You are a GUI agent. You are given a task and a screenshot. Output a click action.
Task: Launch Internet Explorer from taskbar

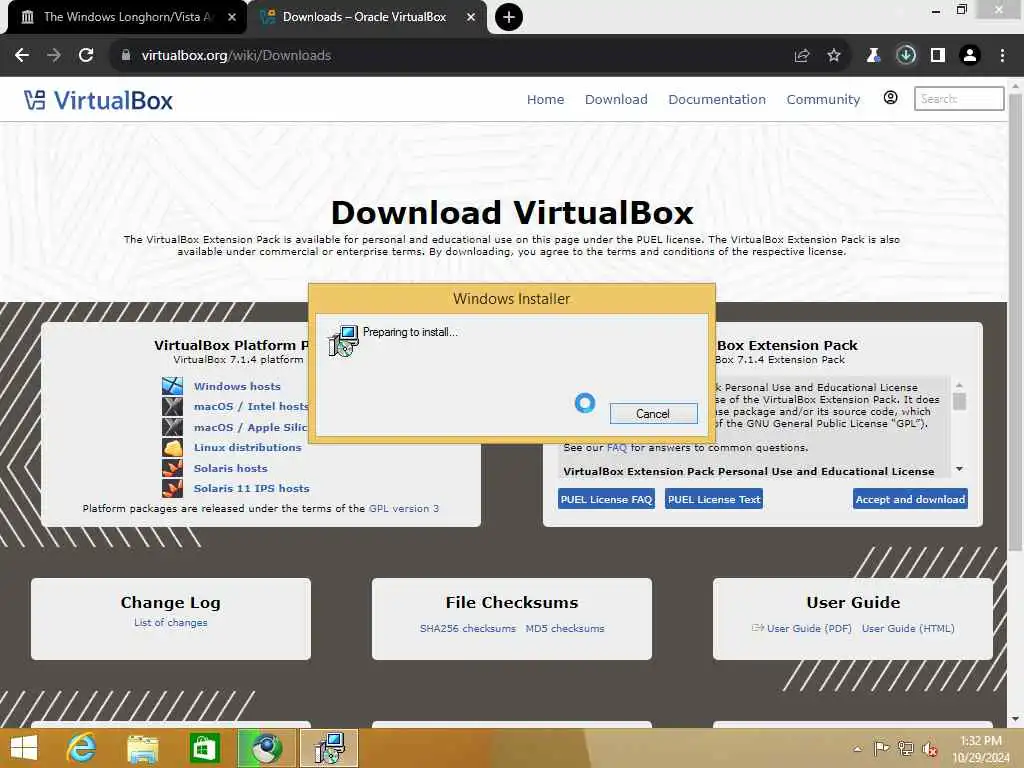coord(81,748)
